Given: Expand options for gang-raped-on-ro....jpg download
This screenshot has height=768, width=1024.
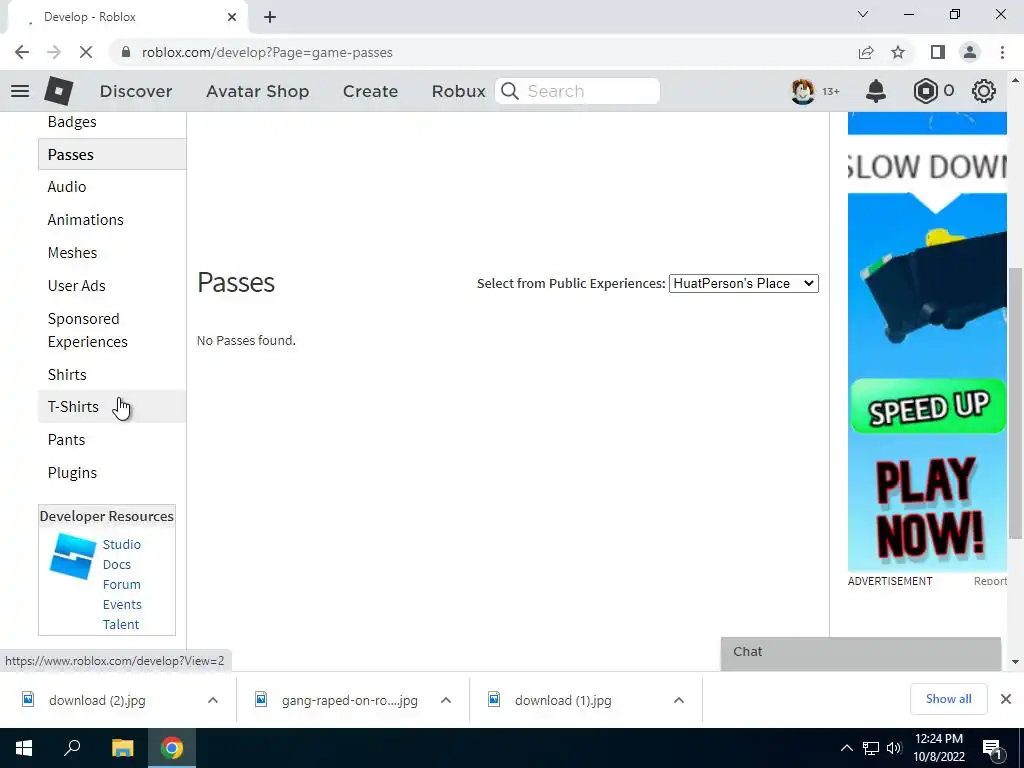Looking at the screenshot, I should tap(446, 700).
